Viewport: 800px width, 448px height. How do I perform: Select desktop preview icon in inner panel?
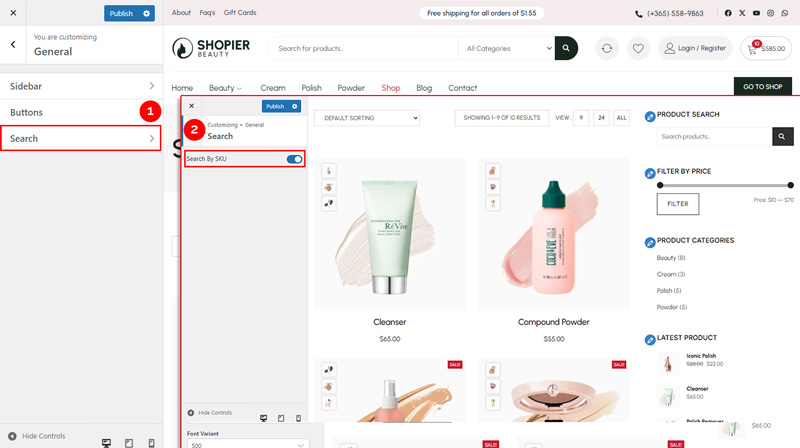pyautogui.click(x=263, y=418)
